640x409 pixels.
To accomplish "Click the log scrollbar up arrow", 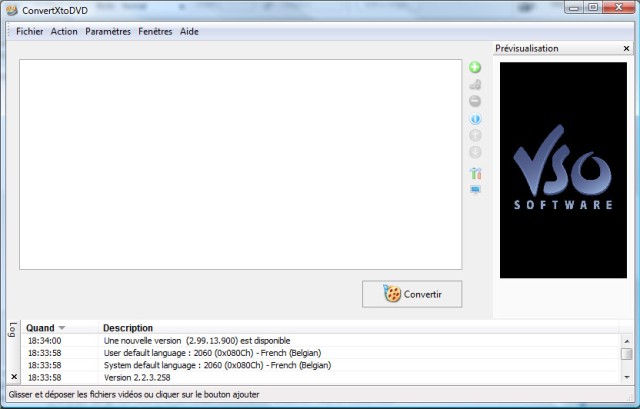I will click(x=627, y=340).
